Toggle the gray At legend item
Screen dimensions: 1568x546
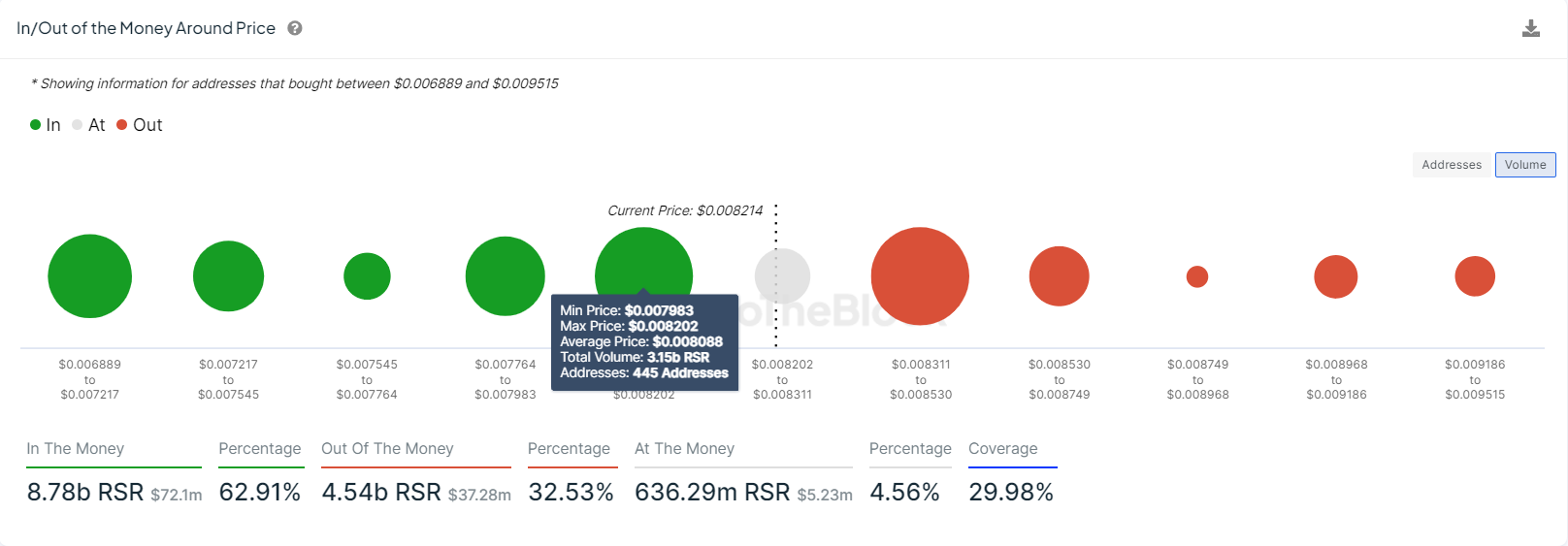(88, 125)
